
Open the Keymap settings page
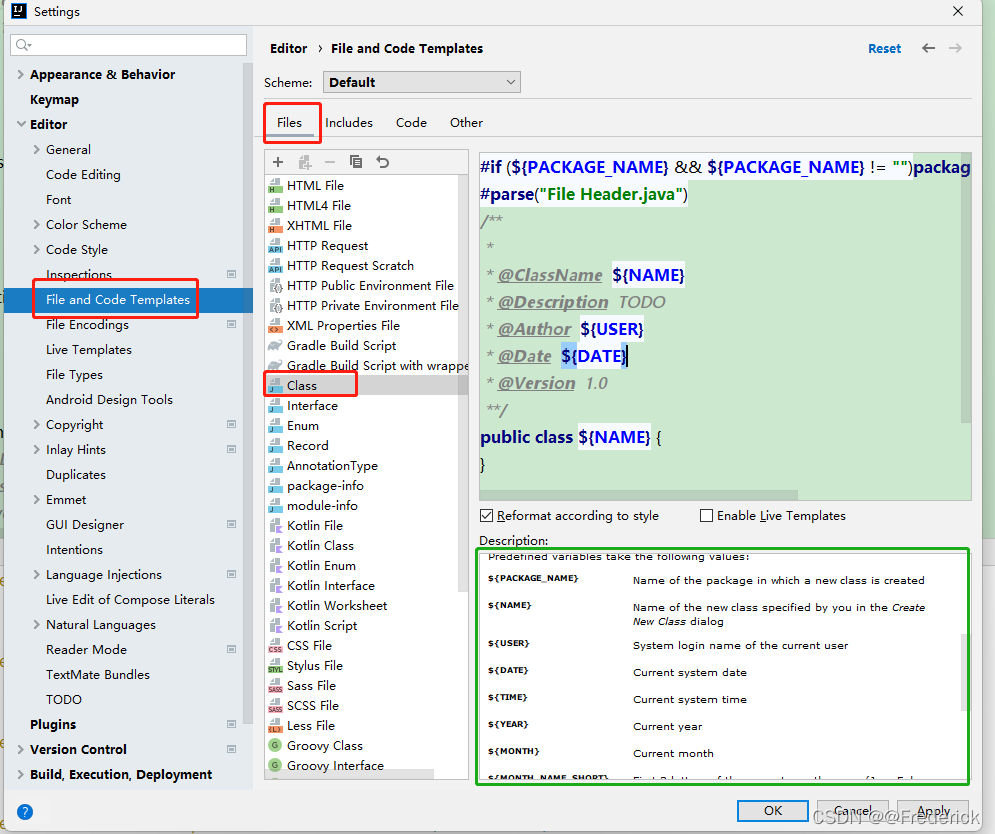pos(55,100)
